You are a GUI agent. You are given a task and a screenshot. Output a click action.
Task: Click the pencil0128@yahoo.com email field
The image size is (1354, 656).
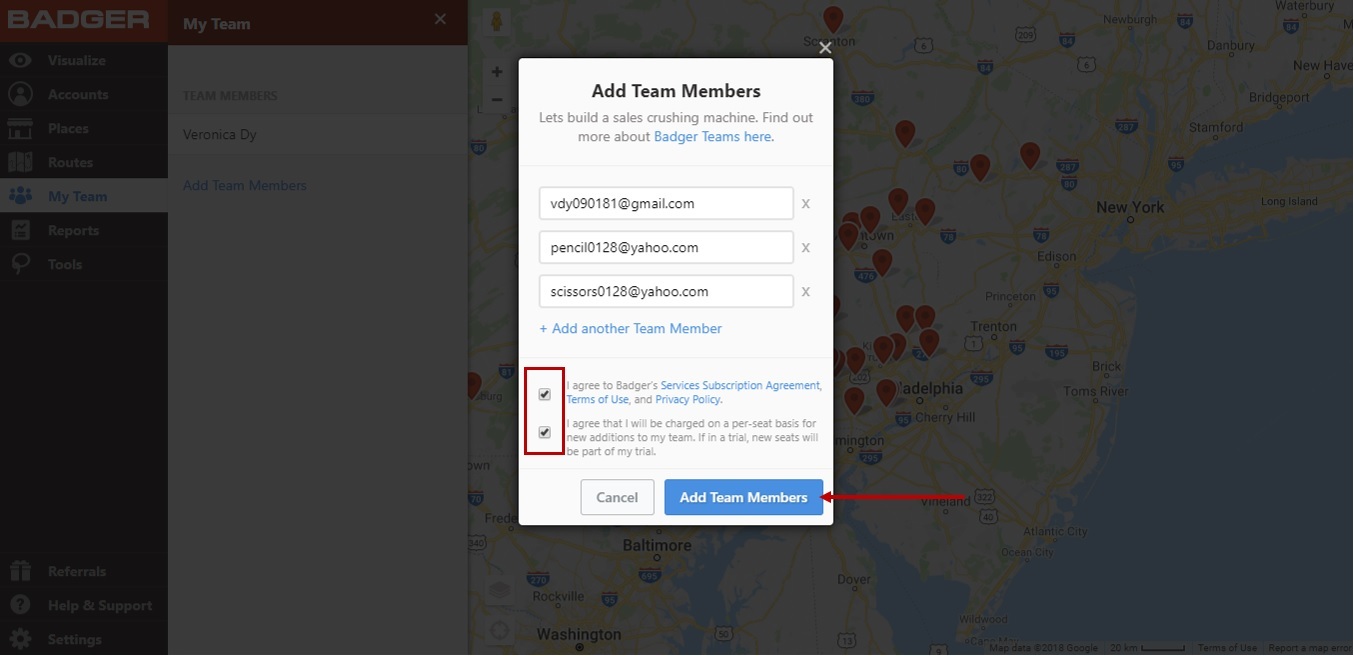(666, 247)
